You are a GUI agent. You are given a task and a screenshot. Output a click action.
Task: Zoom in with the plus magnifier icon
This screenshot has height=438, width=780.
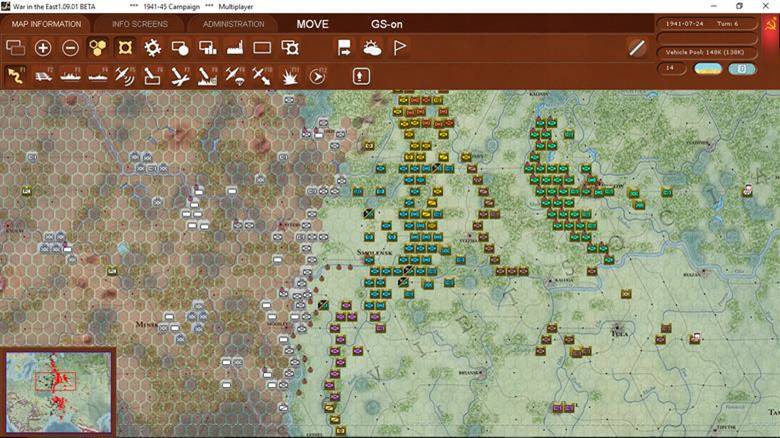[x=43, y=48]
